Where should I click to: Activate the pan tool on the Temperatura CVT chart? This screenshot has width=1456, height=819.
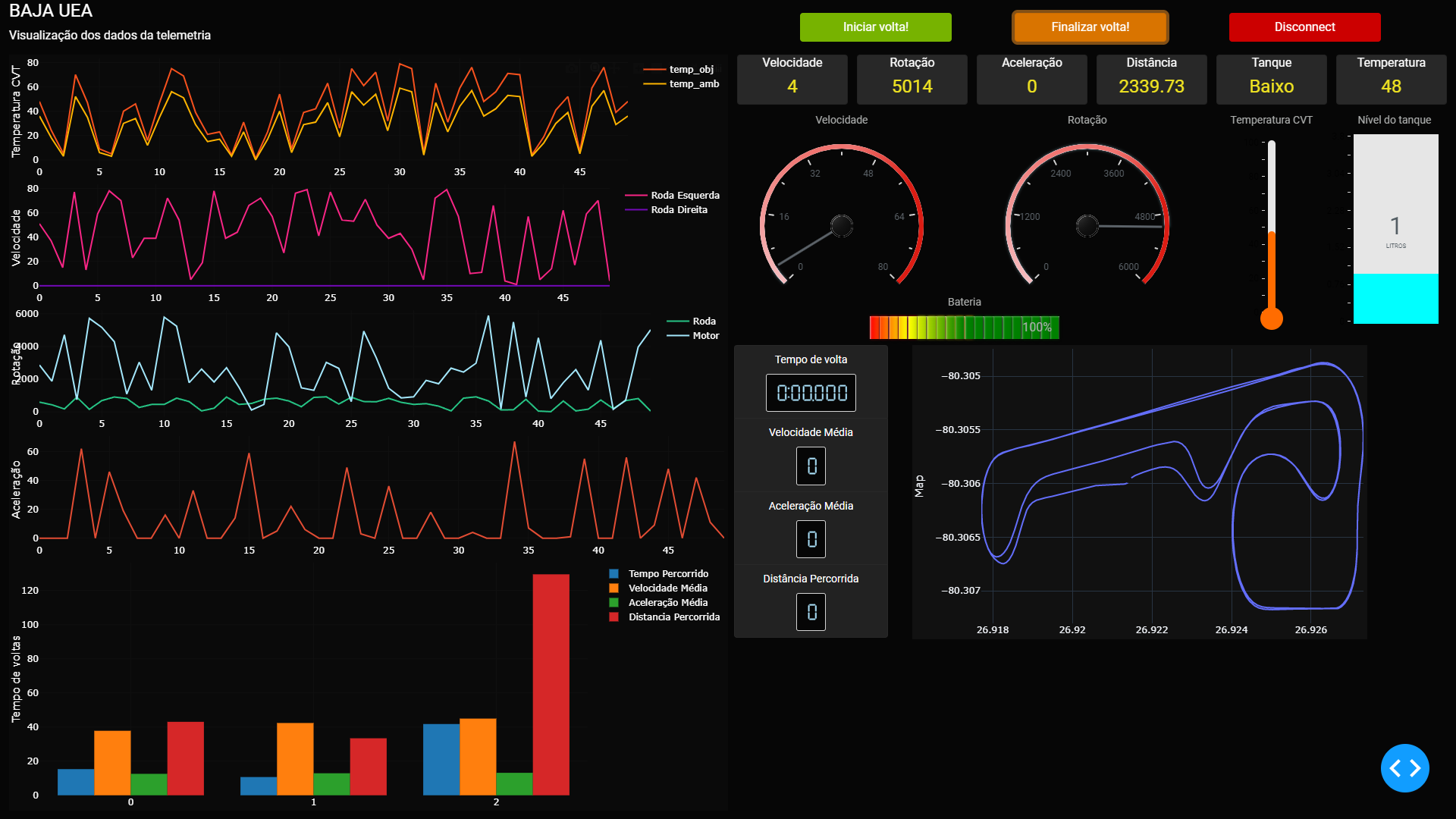click(615, 68)
